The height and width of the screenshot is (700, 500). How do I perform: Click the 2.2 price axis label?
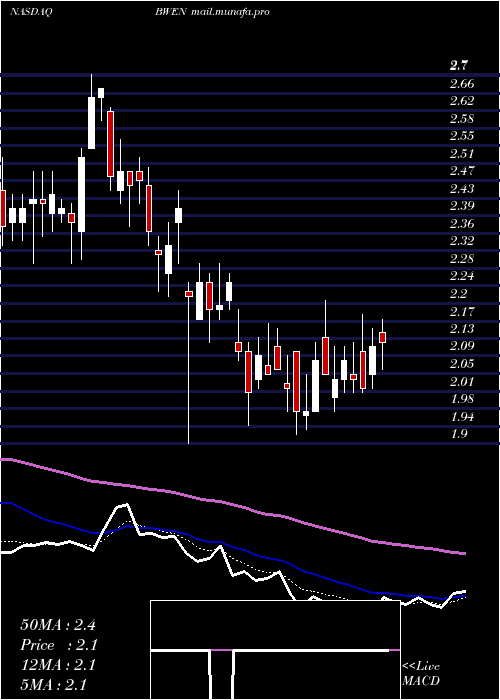(x=458, y=293)
